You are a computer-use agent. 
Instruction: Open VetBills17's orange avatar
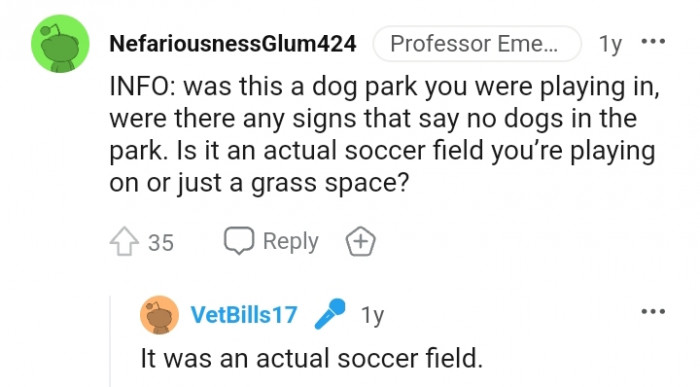[159, 315]
